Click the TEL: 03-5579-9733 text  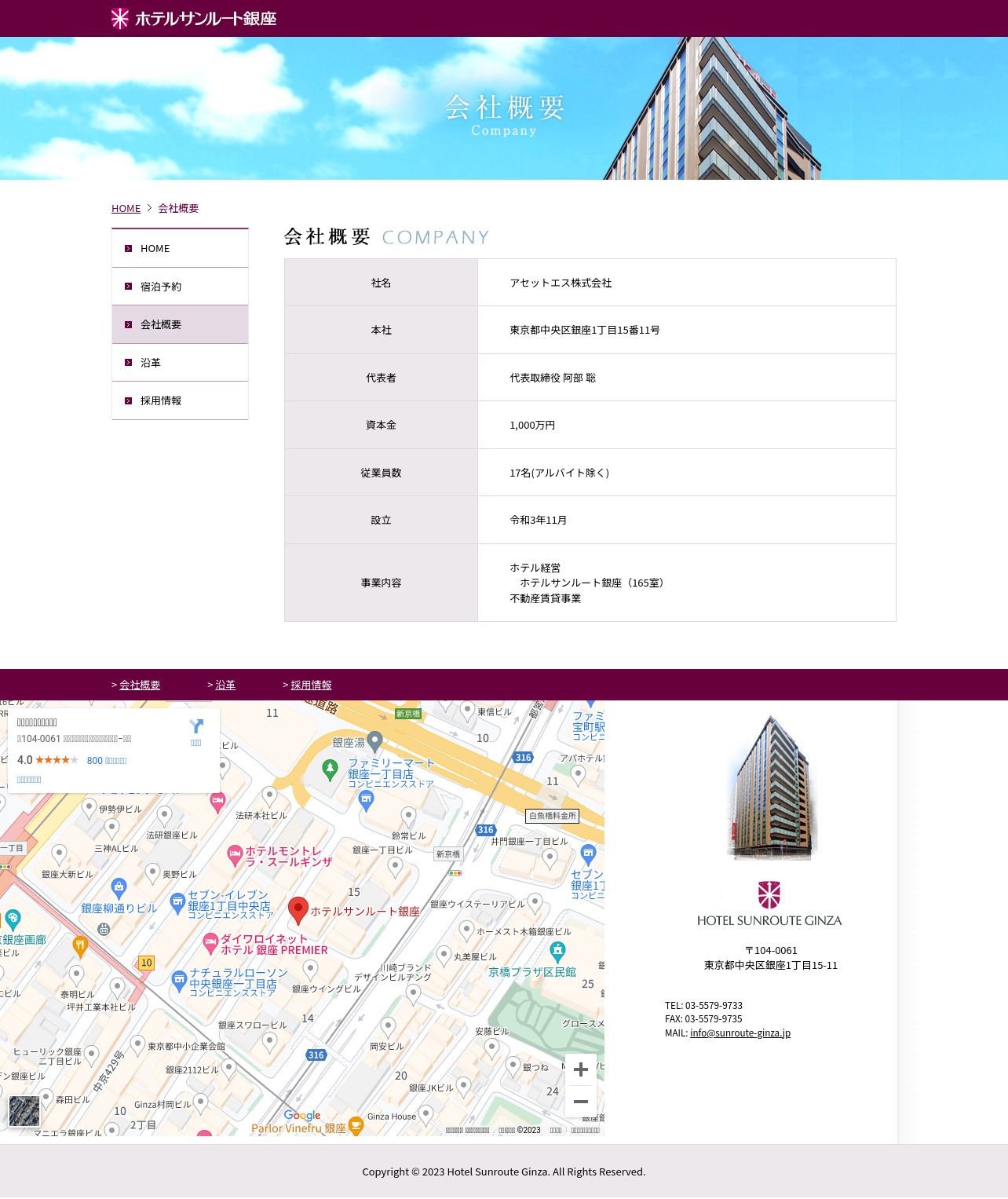(x=703, y=1005)
